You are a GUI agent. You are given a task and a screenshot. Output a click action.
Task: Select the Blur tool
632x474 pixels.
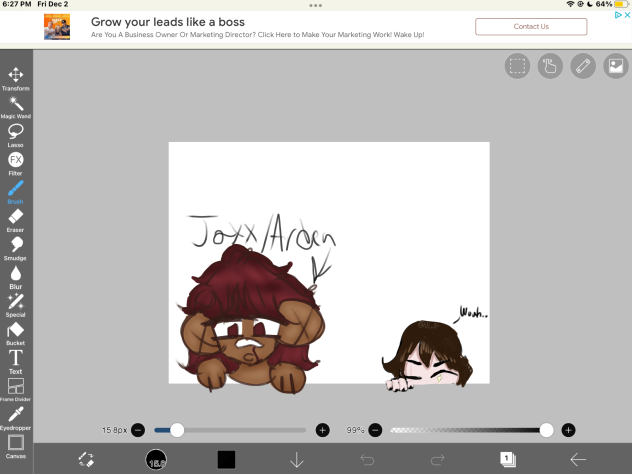tap(16, 277)
